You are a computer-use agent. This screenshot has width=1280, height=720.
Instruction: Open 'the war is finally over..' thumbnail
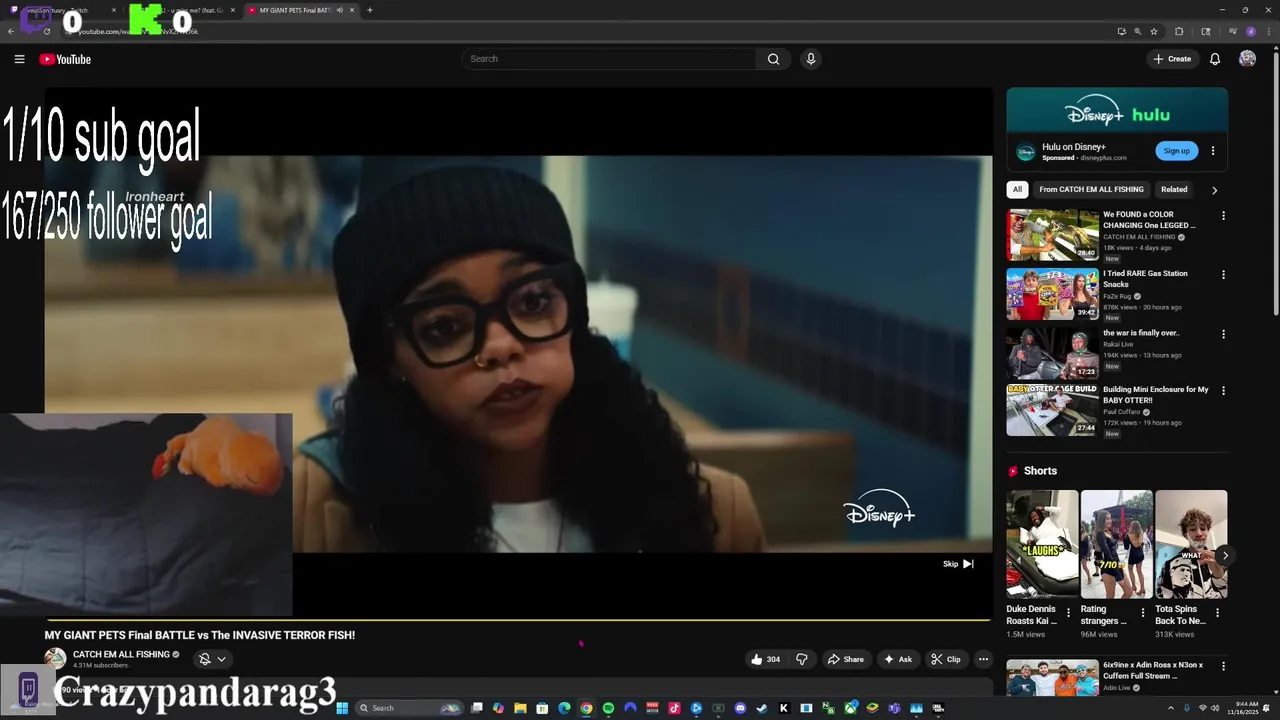tap(1053, 352)
